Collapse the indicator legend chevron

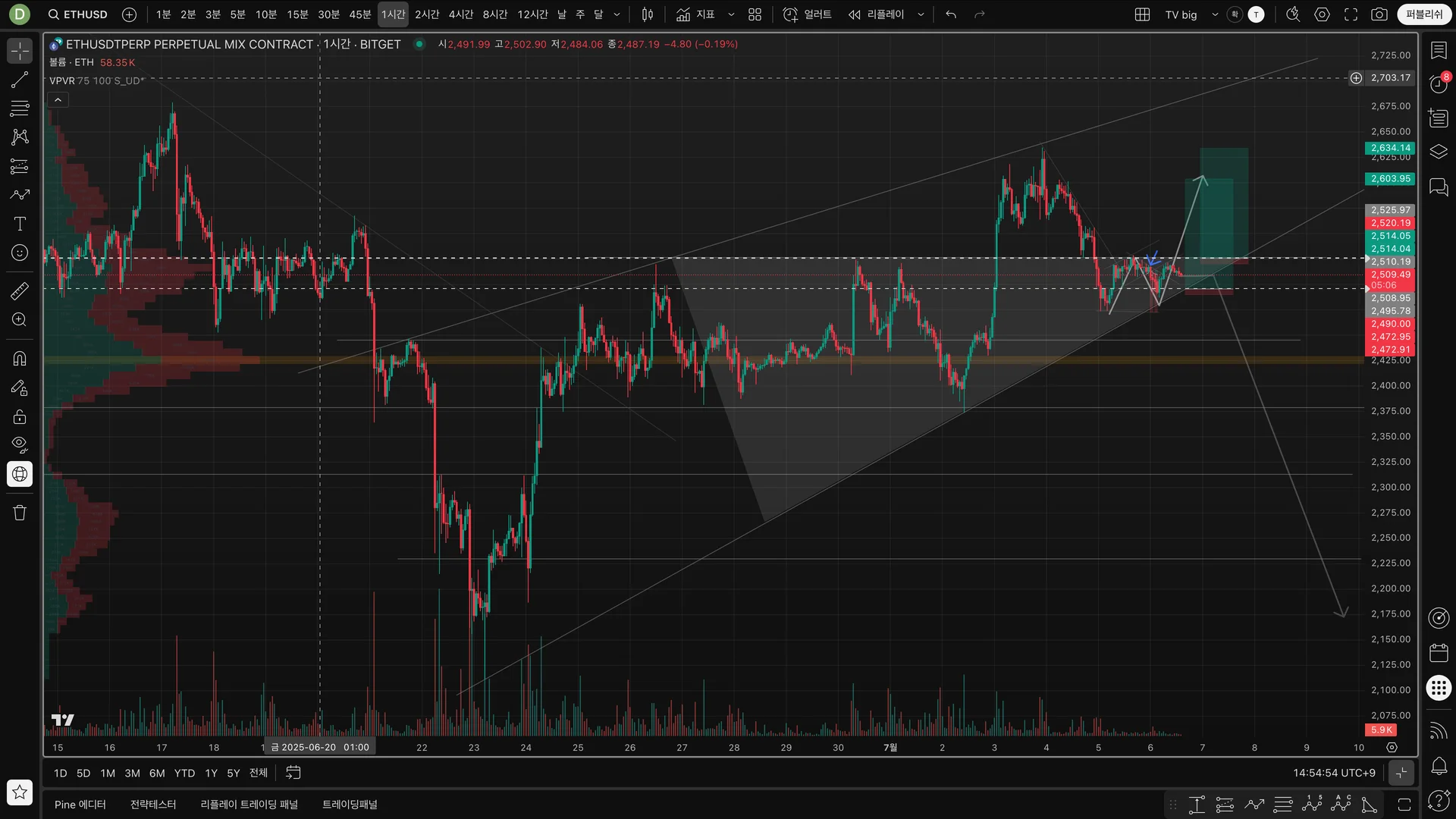click(x=58, y=100)
